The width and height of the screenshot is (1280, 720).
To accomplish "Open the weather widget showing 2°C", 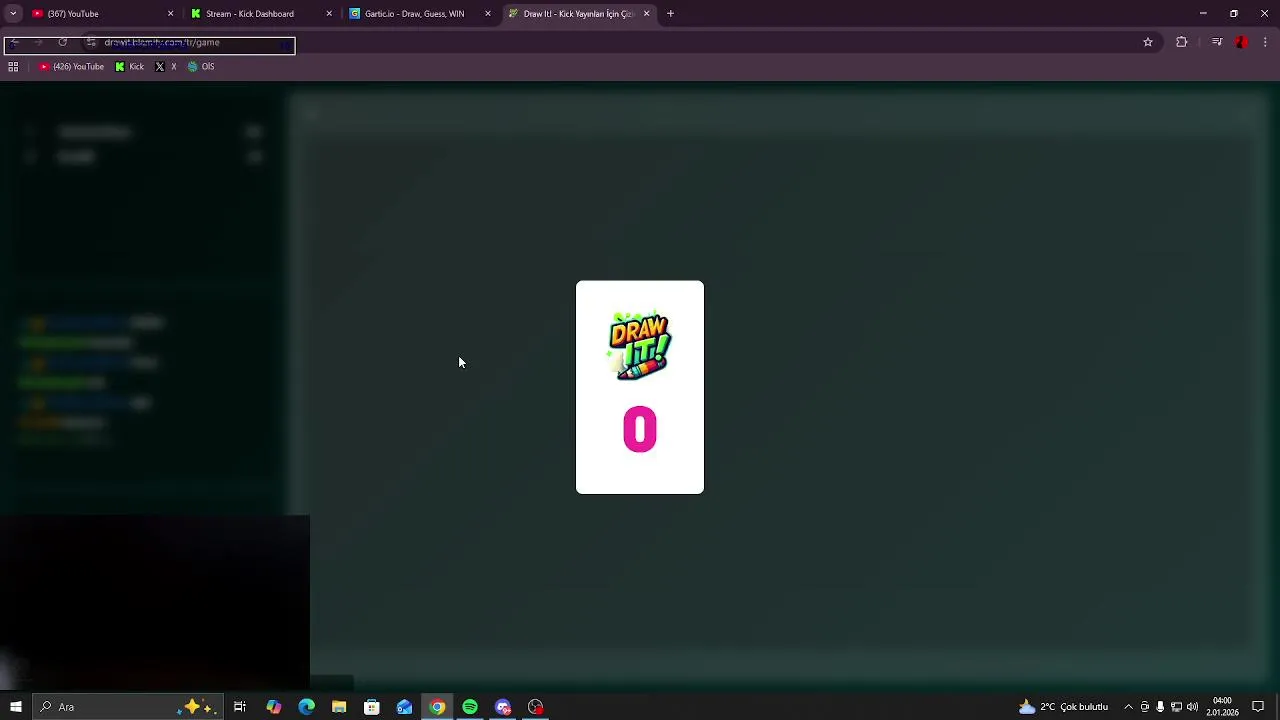I will pyautogui.click(x=1063, y=707).
